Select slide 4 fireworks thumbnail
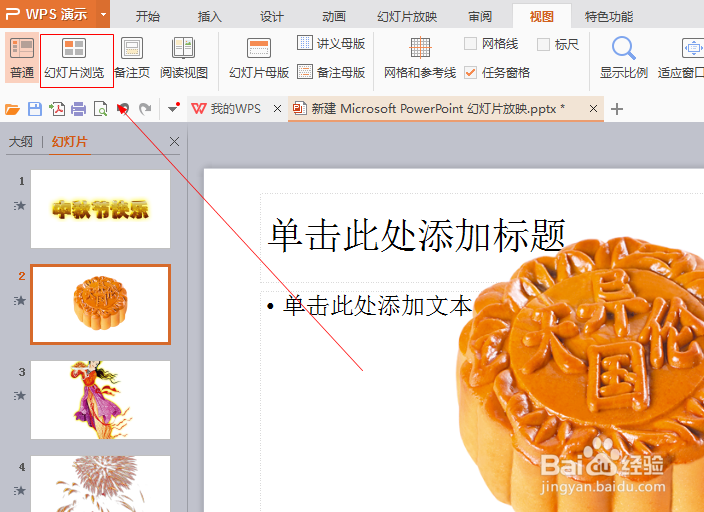This screenshot has width=704, height=512. [101, 484]
